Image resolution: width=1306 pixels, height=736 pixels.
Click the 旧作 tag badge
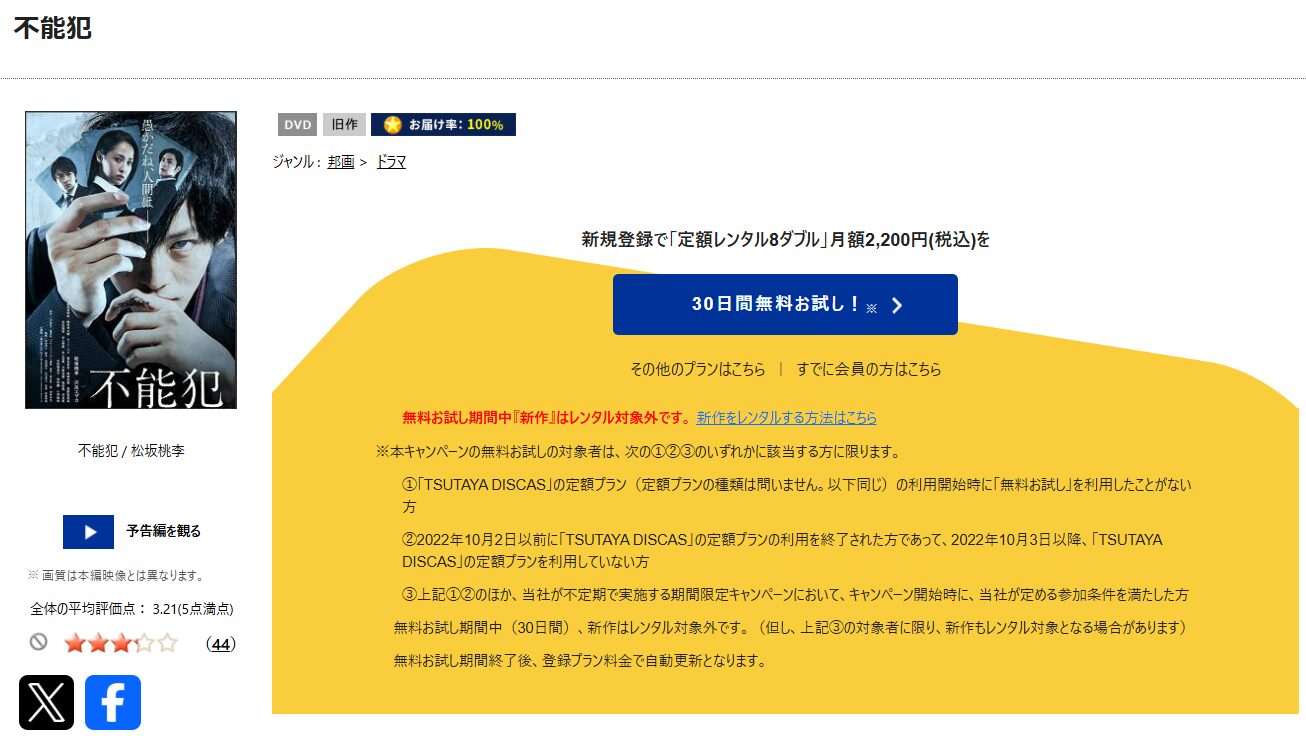[344, 125]
